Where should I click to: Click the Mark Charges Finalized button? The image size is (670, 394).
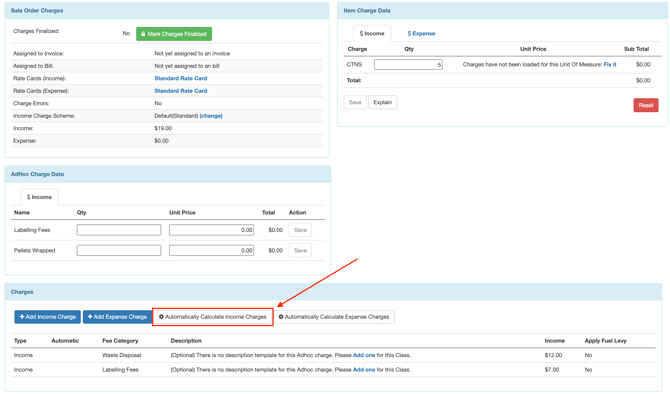pos(174,34)
